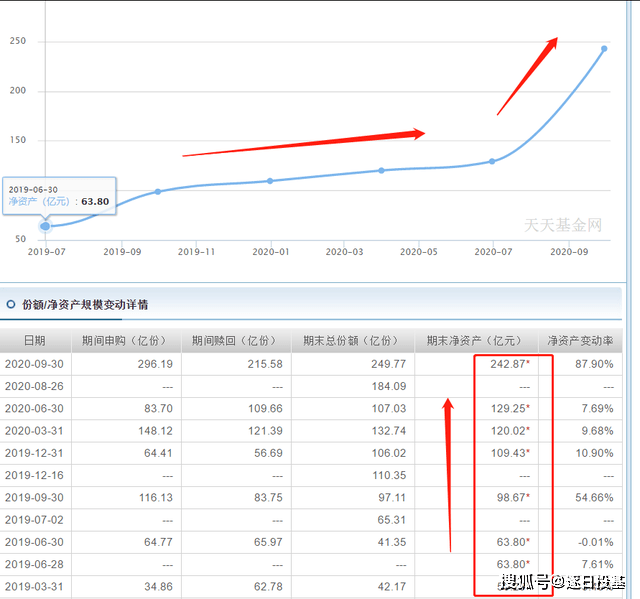Select the 87.90% change rate cell
640x599 pixels.
point(594,364)
